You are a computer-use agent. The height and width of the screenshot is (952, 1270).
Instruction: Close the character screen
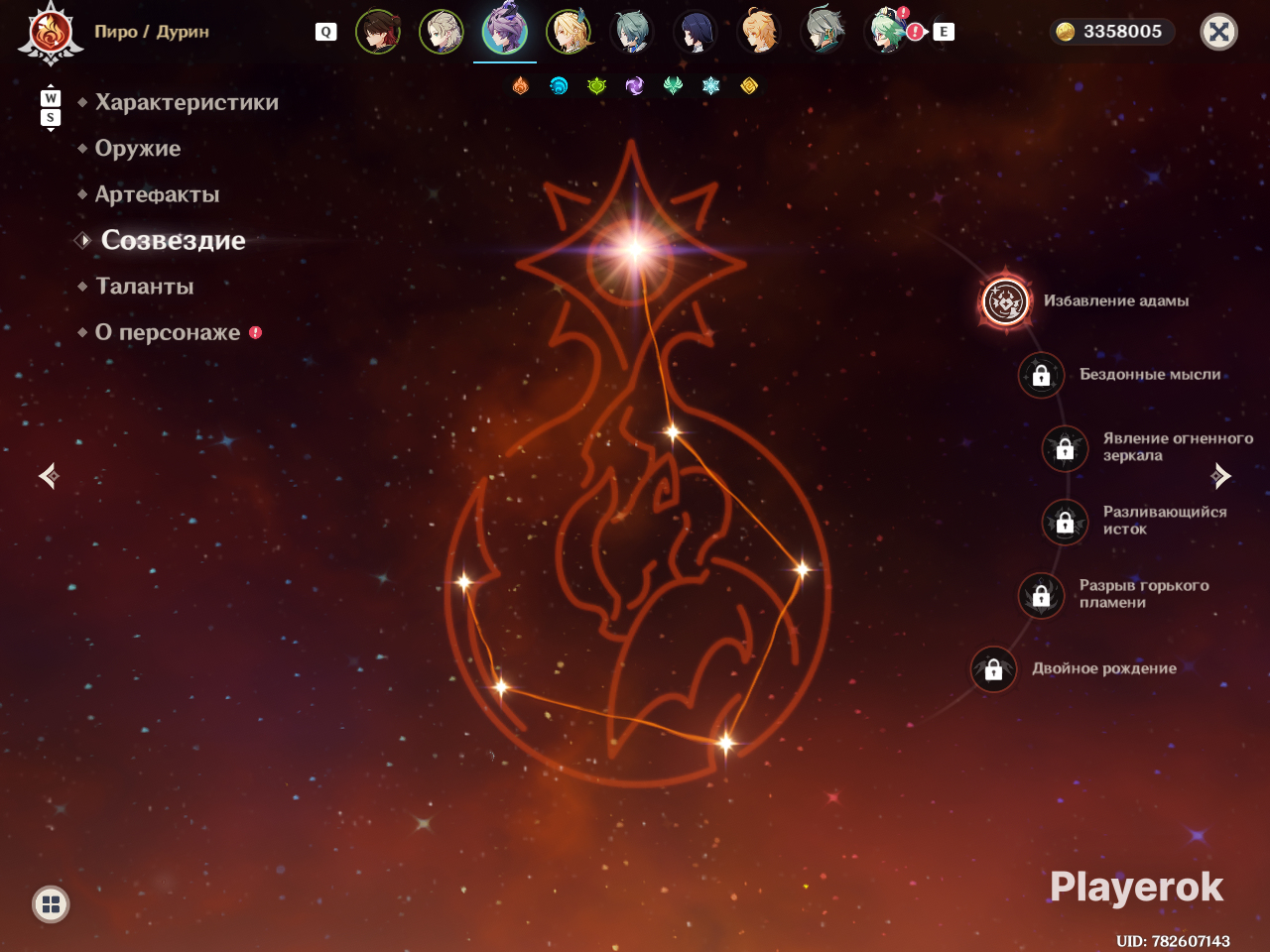click(1219, 32)
